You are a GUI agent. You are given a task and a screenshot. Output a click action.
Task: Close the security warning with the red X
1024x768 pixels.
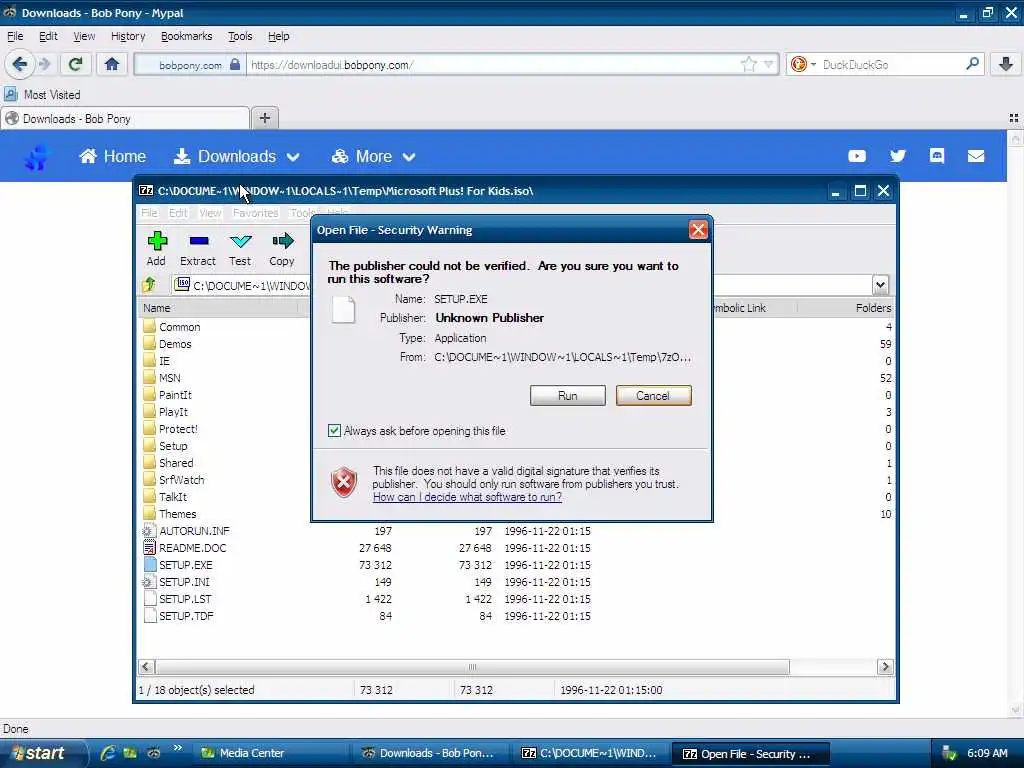698,230
